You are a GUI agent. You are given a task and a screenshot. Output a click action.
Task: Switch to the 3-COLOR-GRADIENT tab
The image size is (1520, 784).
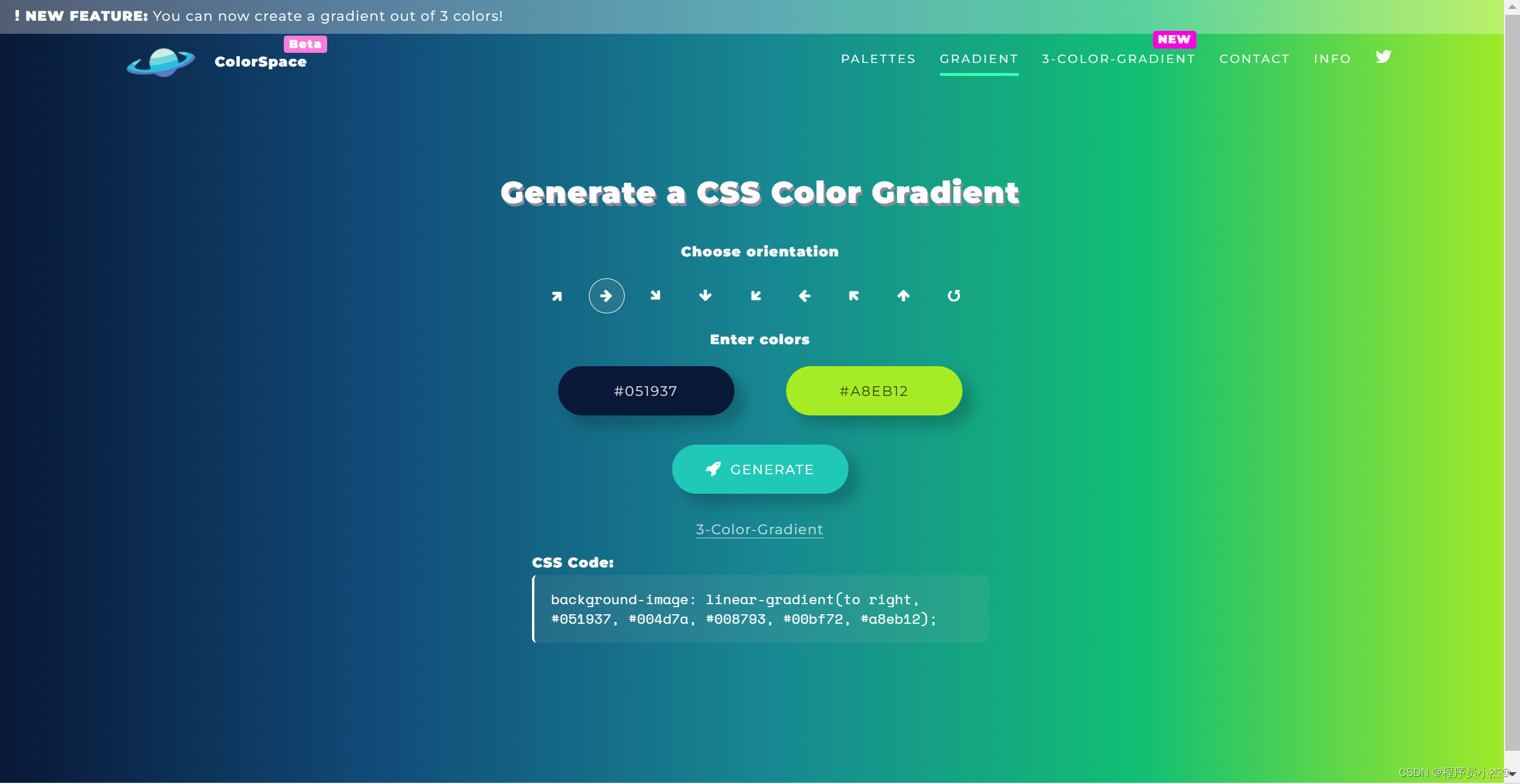[x=1118, y=58]
